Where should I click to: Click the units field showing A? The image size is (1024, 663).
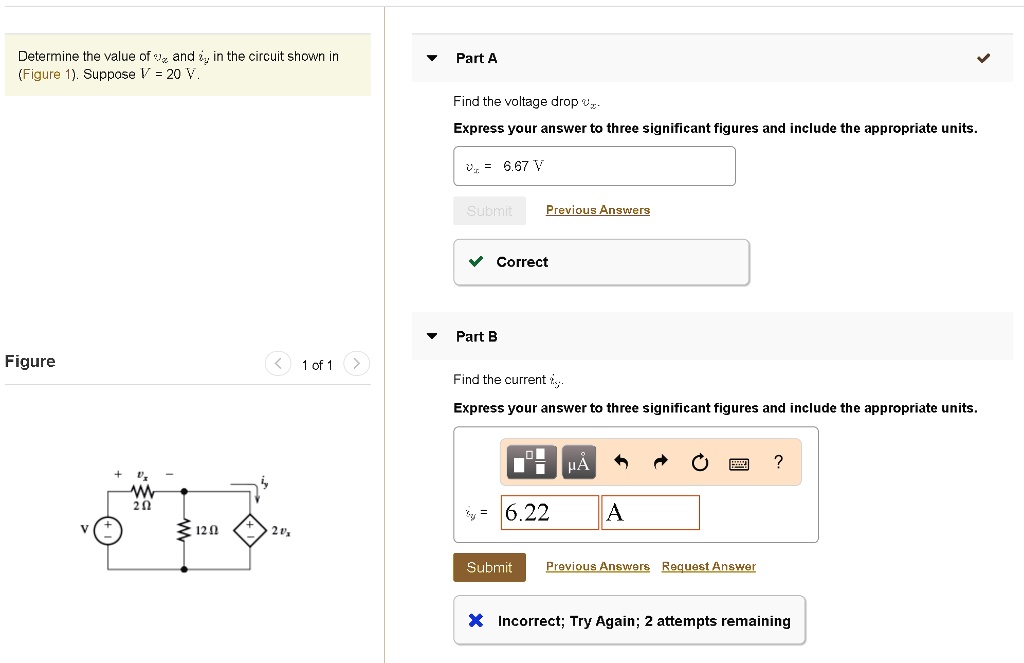(650, 511)
